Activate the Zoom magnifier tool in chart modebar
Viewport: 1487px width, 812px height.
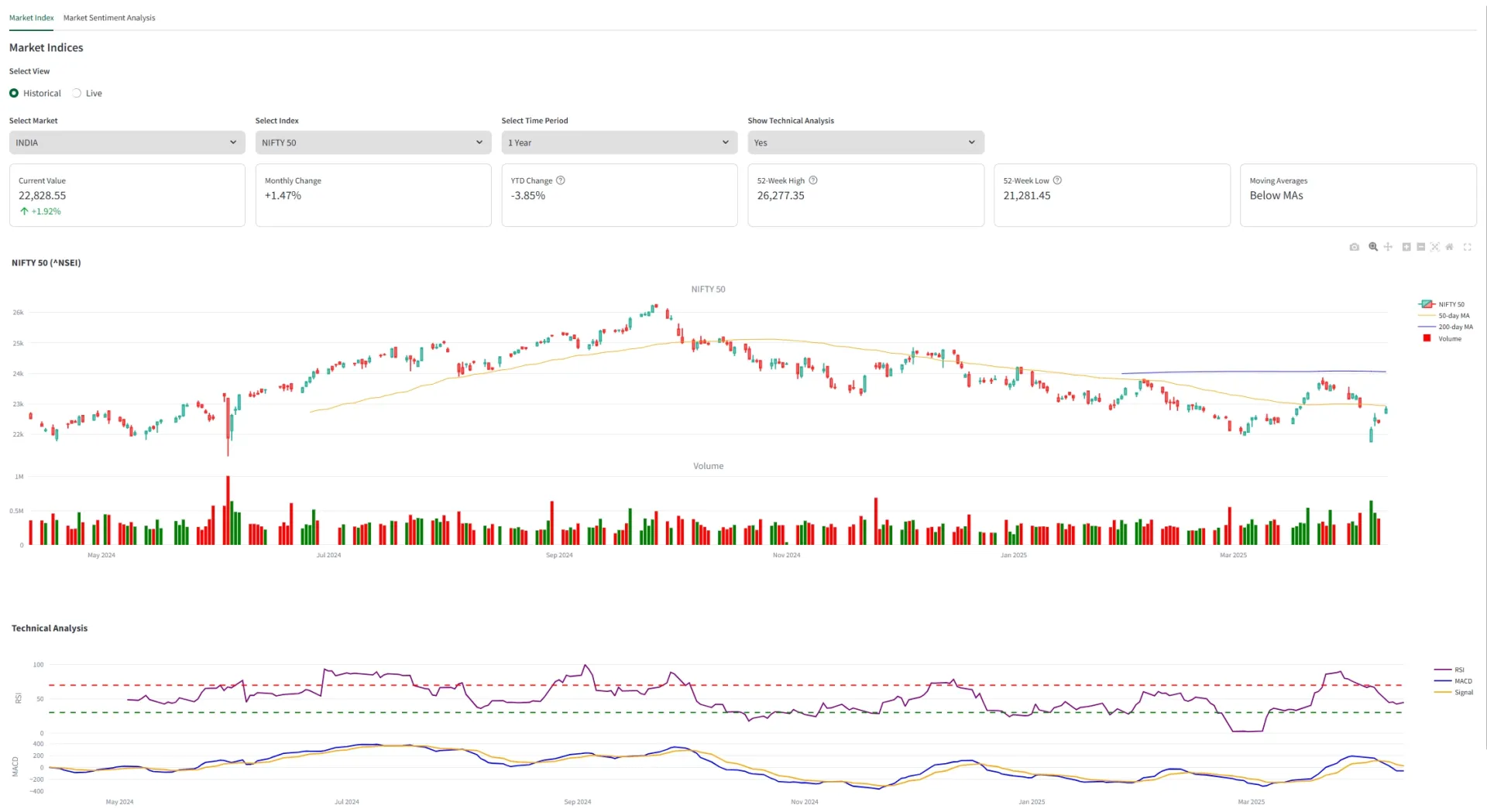coord(1373,247)
